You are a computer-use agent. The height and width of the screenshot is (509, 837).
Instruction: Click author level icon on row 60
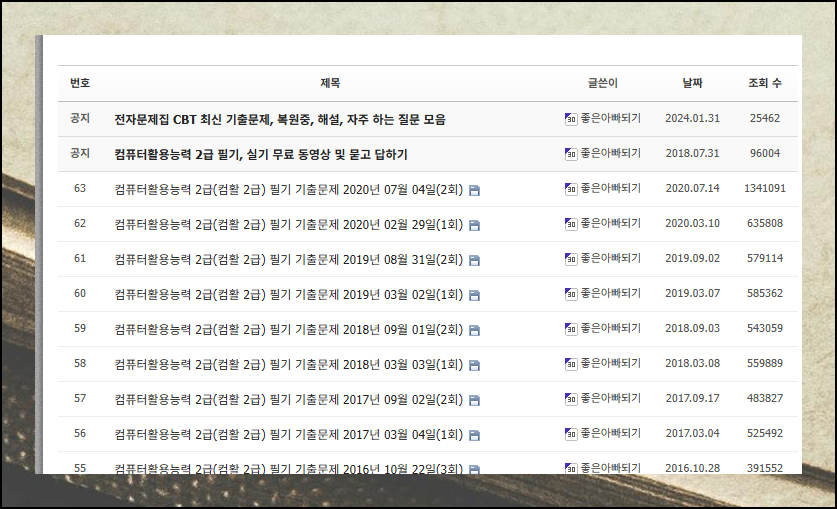click(571, 294)
